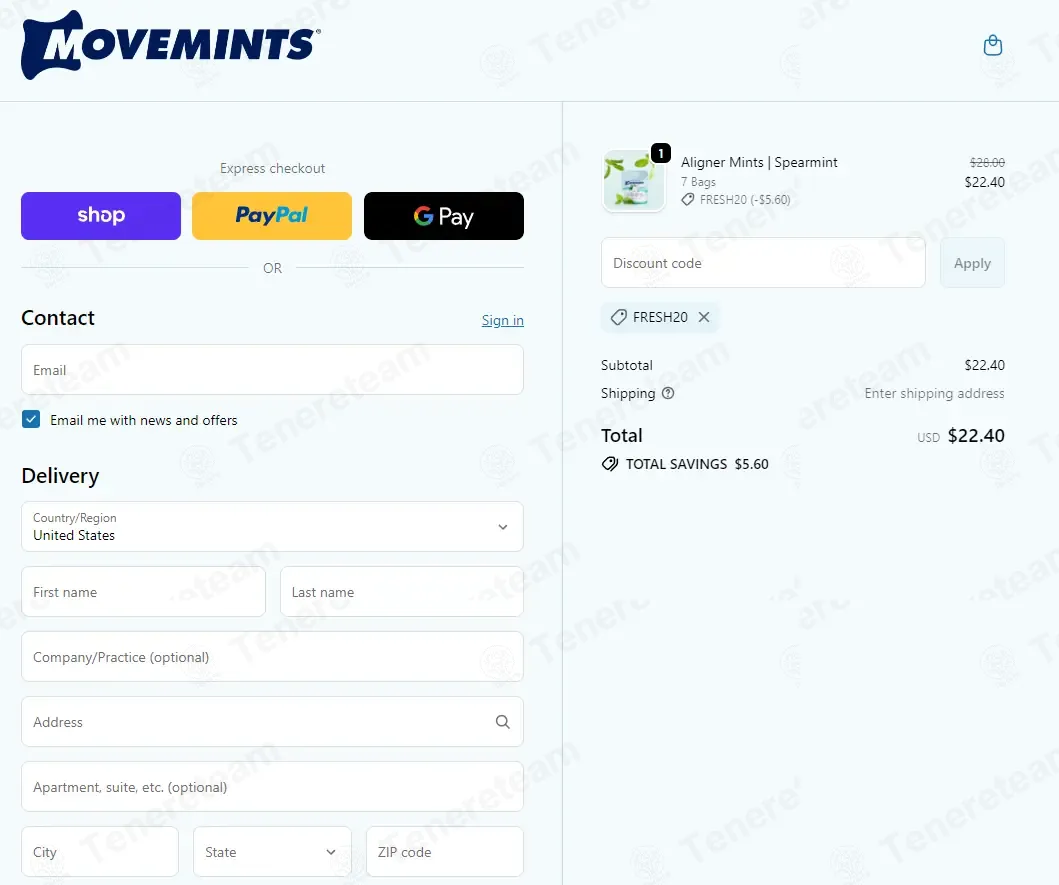Remove the FRESH20 discount with X icon

tap(704, 317)
